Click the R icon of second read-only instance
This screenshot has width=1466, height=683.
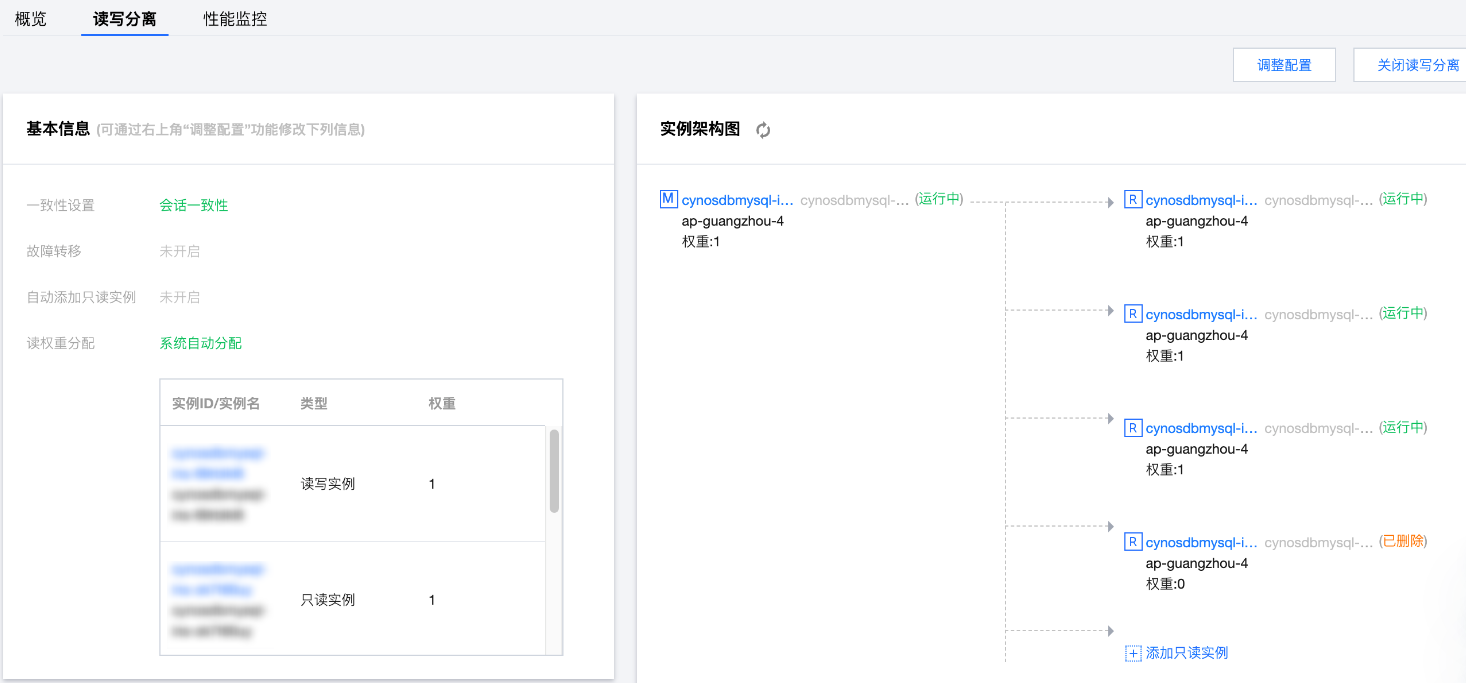1133,314
